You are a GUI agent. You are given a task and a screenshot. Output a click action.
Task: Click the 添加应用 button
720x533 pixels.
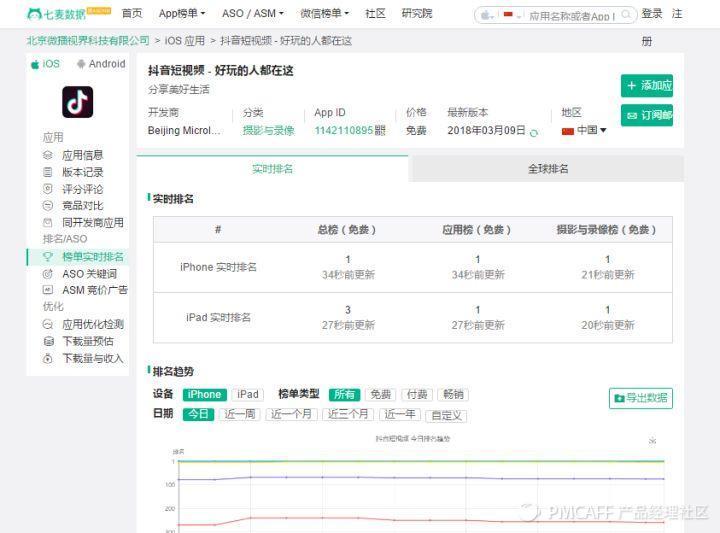(x=647, y=86)
